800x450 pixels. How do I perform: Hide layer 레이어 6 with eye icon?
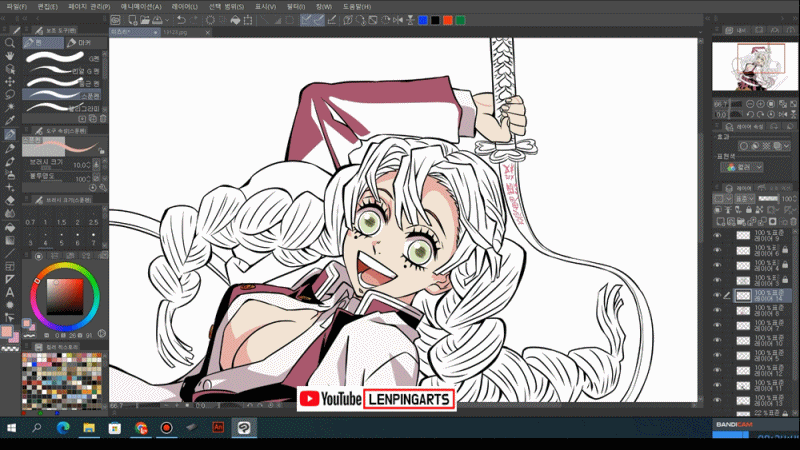[717, 251]
